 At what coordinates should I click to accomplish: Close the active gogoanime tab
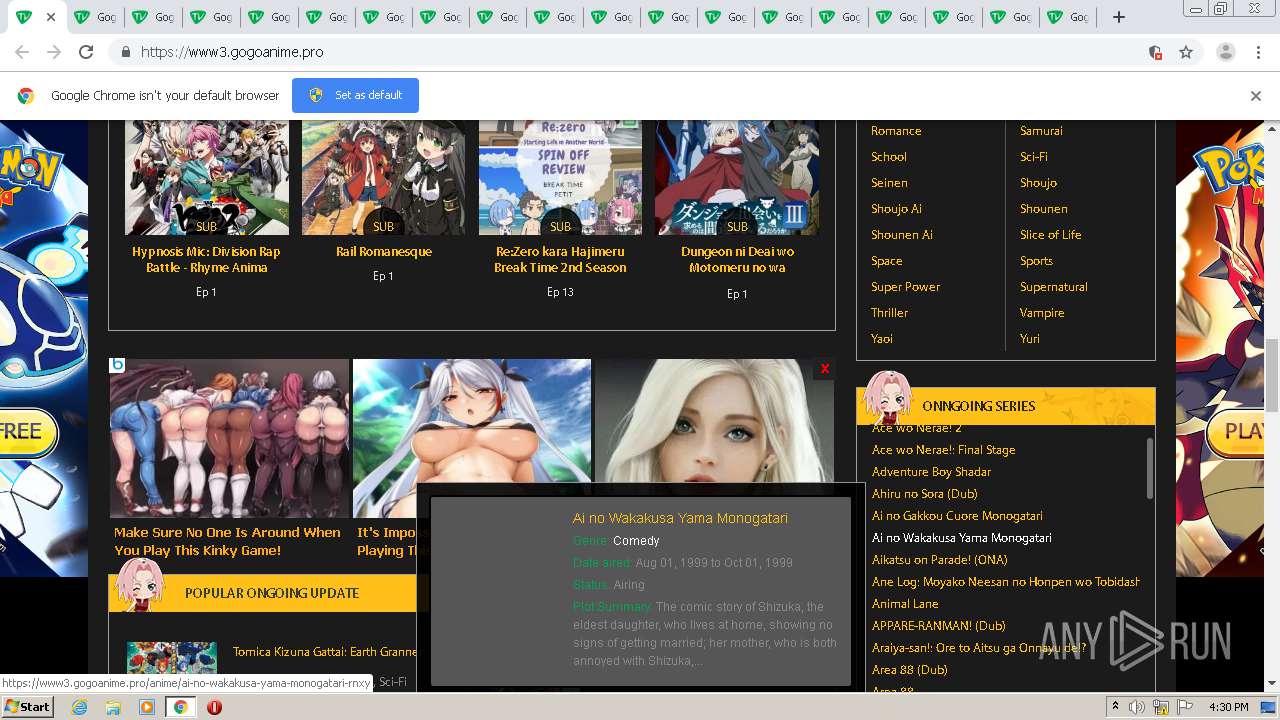pos(51,17)
